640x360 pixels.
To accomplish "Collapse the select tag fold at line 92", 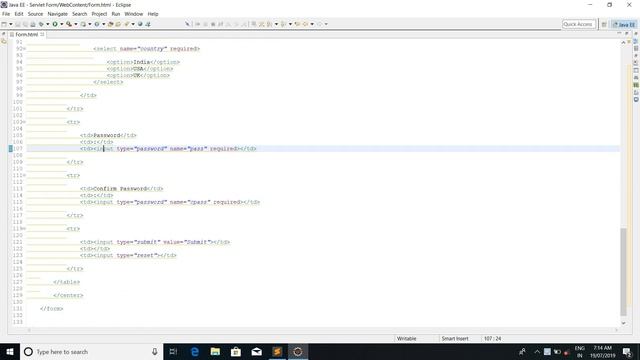I will [24, 49].
